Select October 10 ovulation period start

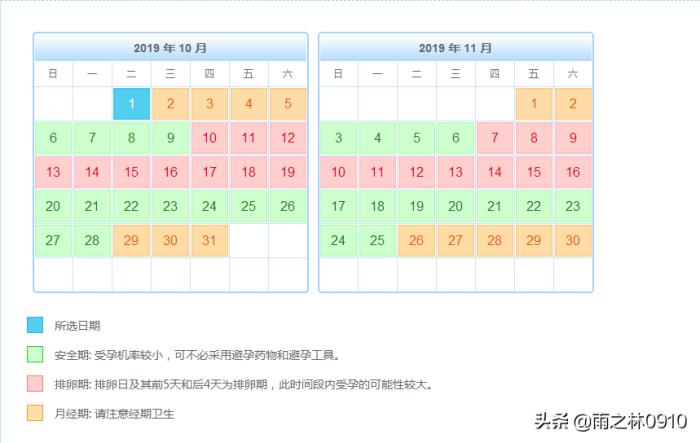tap(209, 138)
